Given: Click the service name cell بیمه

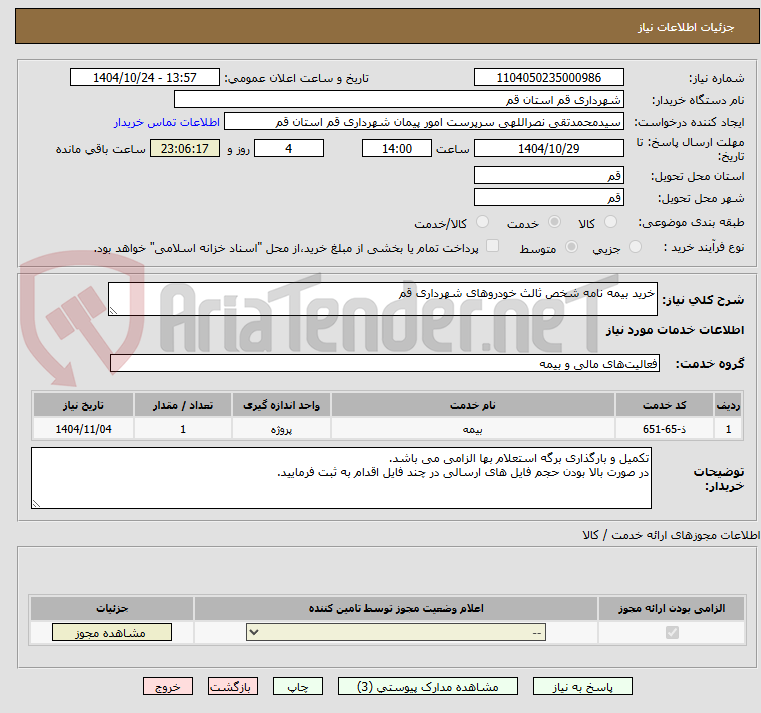Looking at the screenshot, I should pyautogui.click(x=473, y=429).
